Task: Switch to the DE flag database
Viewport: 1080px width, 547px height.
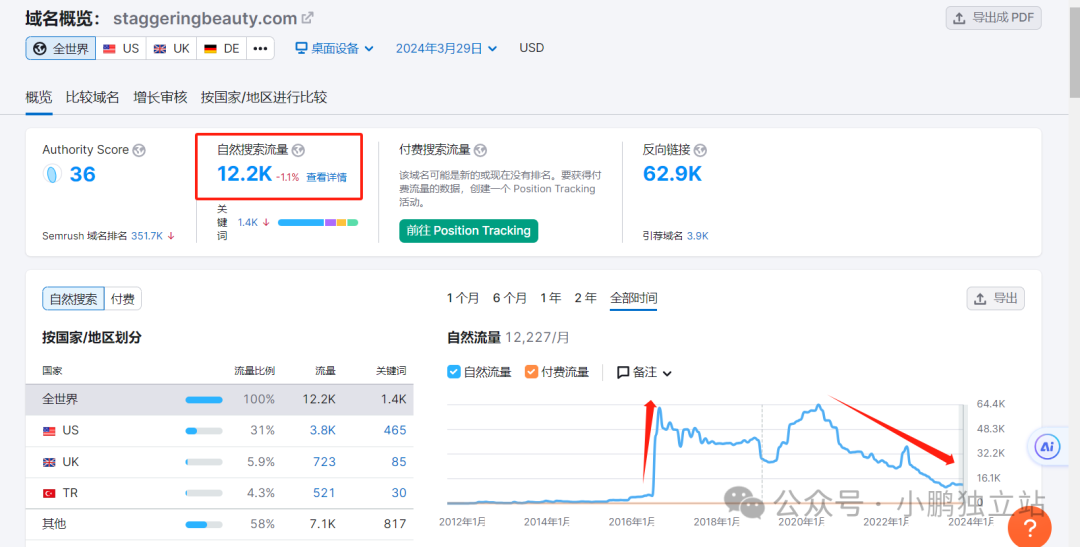Action: click(222, 48)
